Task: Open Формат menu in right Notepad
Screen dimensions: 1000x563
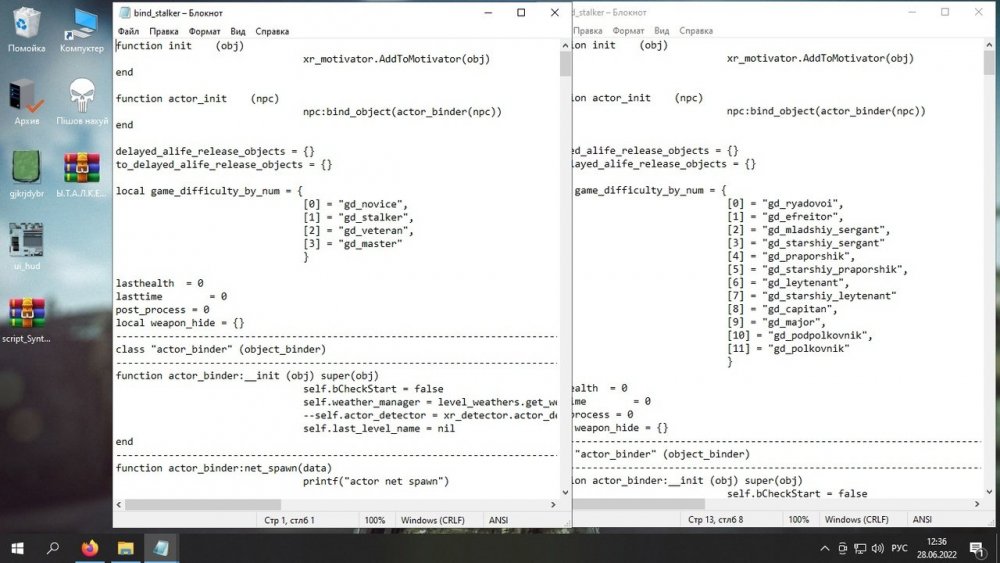Action: [x=628, y=31]
